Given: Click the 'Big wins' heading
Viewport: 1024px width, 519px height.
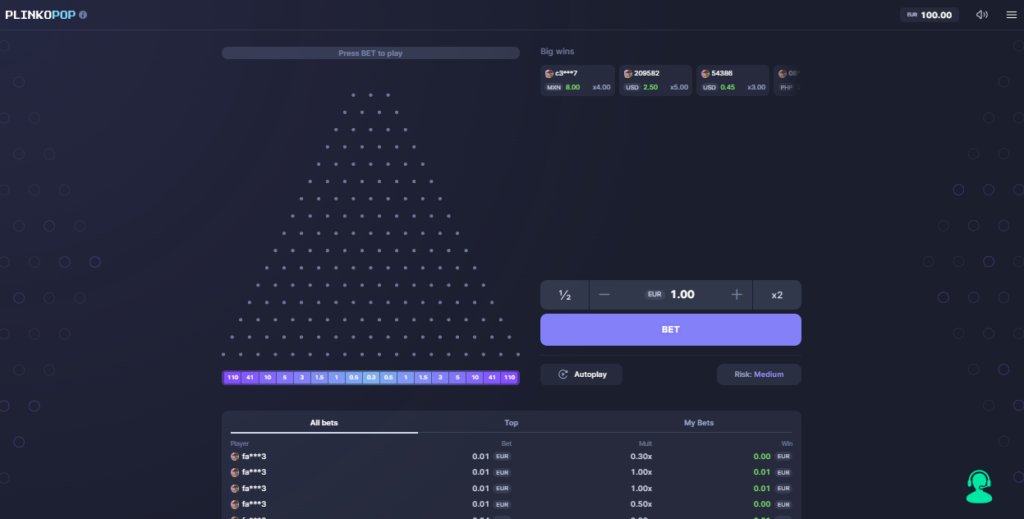Looking at the screenshot, I should 557,51.
